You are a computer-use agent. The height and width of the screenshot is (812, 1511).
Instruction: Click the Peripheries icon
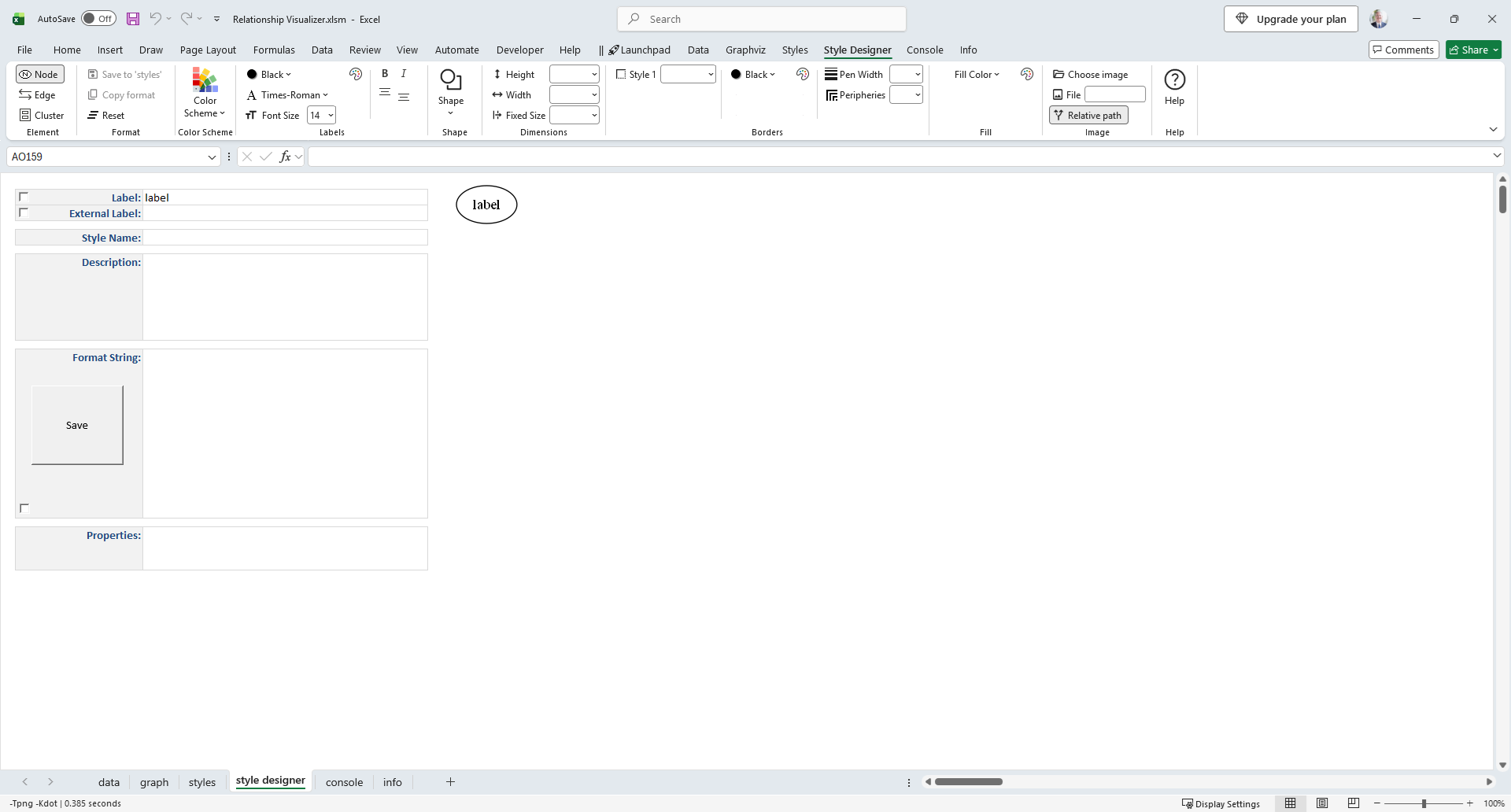coord(832,95)
